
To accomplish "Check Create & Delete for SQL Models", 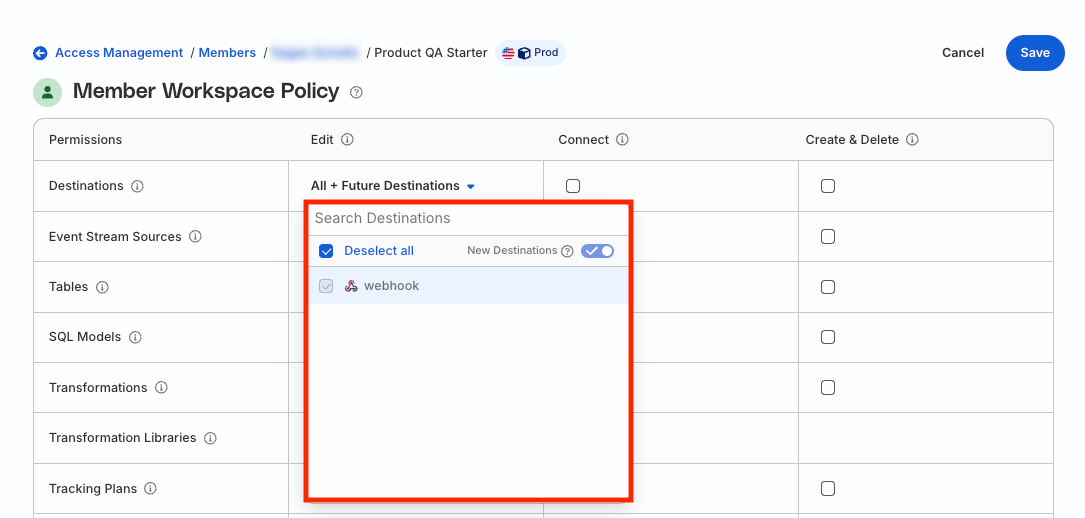I will (828, 337).
